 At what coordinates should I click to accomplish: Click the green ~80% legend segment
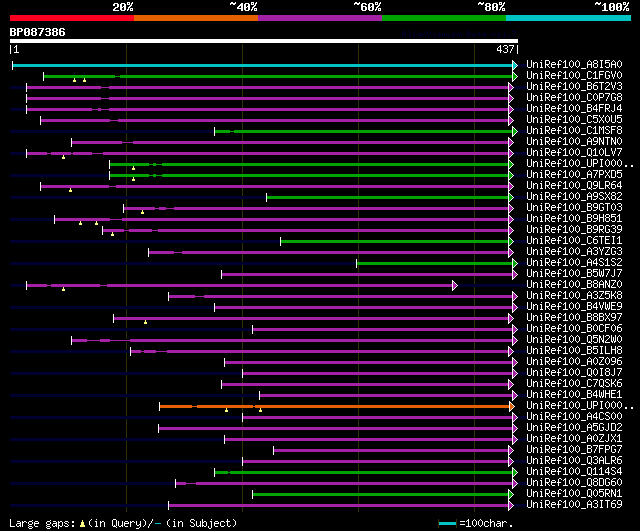(444, 18)
